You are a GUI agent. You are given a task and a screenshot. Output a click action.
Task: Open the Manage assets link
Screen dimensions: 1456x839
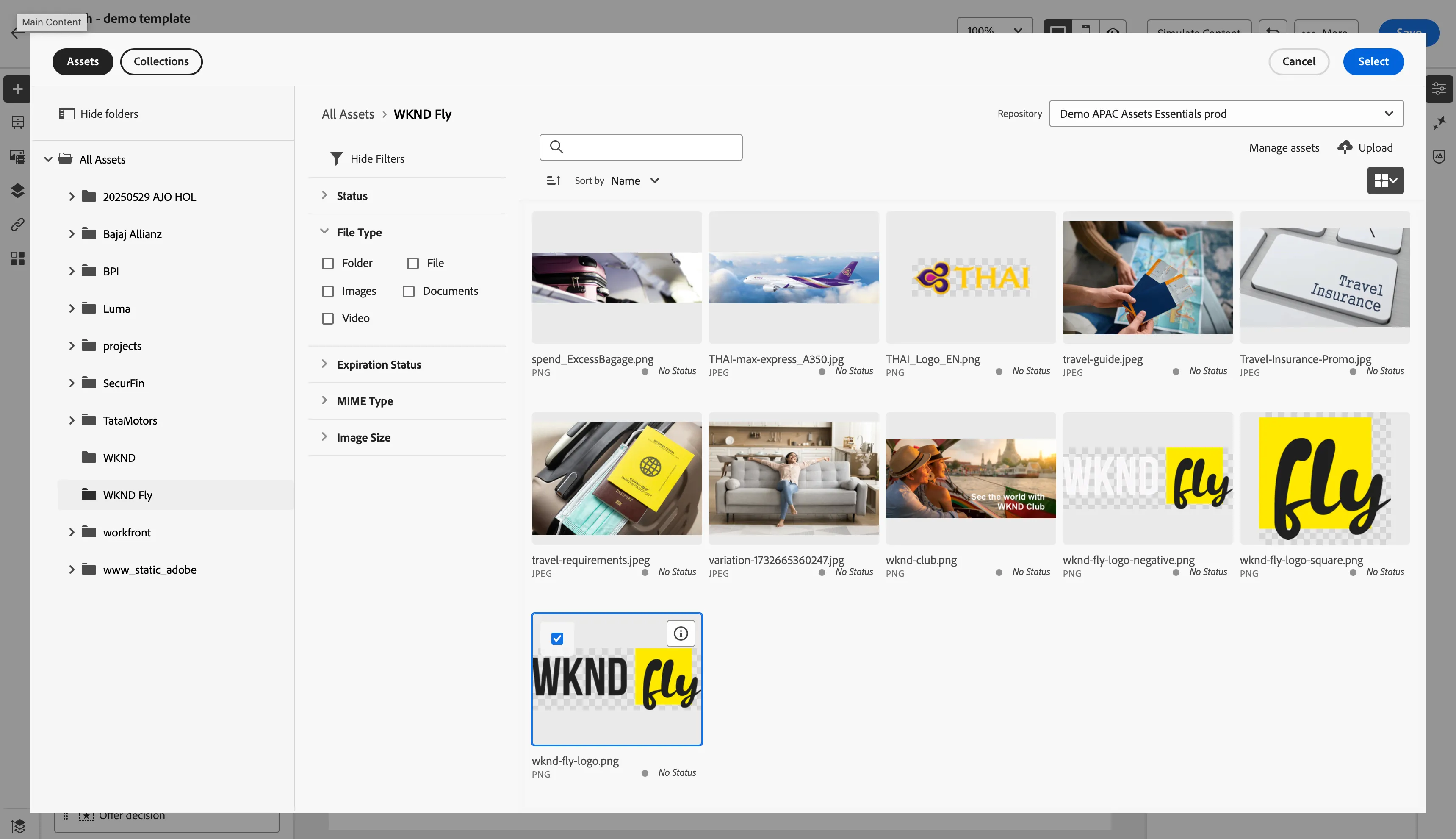click(x=1284, y=147)
